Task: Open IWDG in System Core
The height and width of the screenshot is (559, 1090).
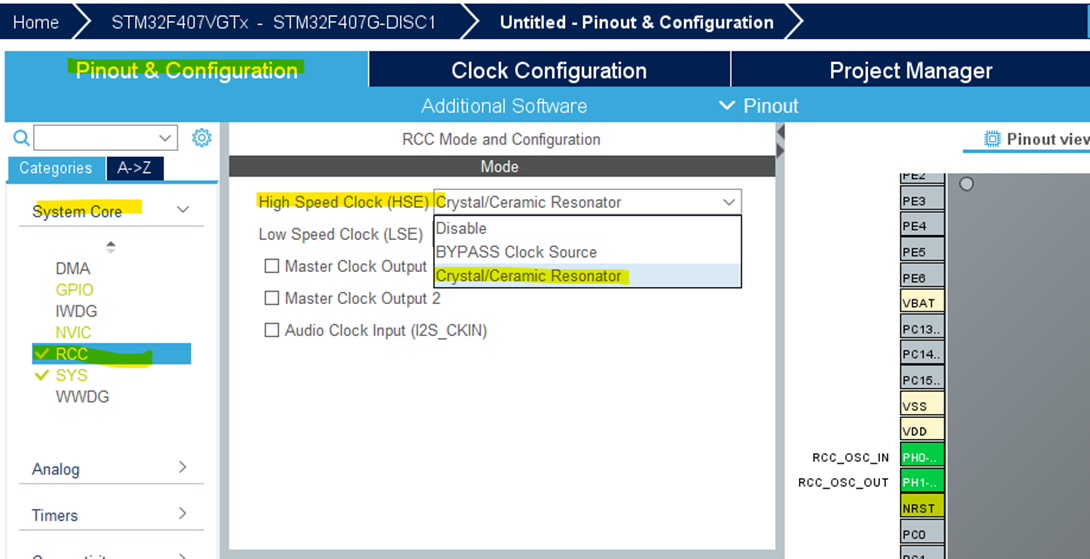Action: click(76, 311)
